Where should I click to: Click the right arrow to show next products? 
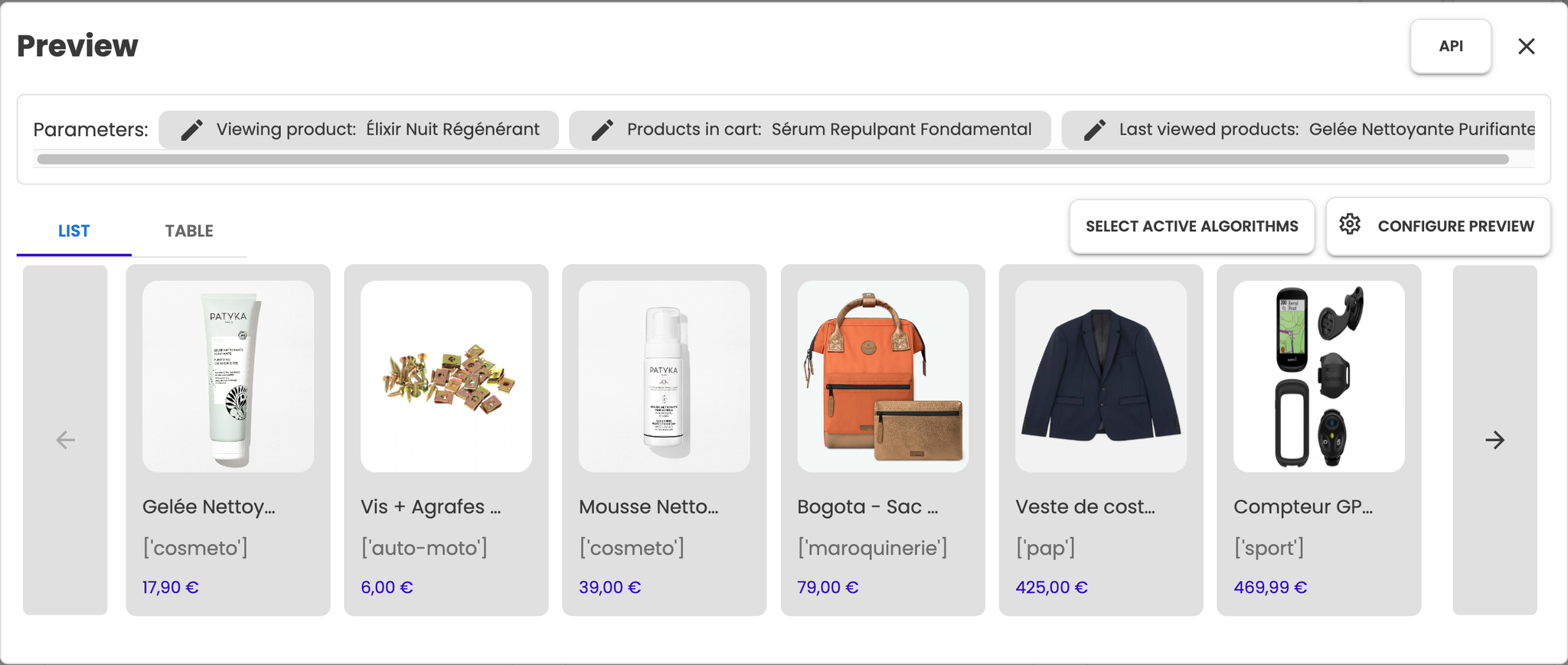click(x=1494, y=440)
